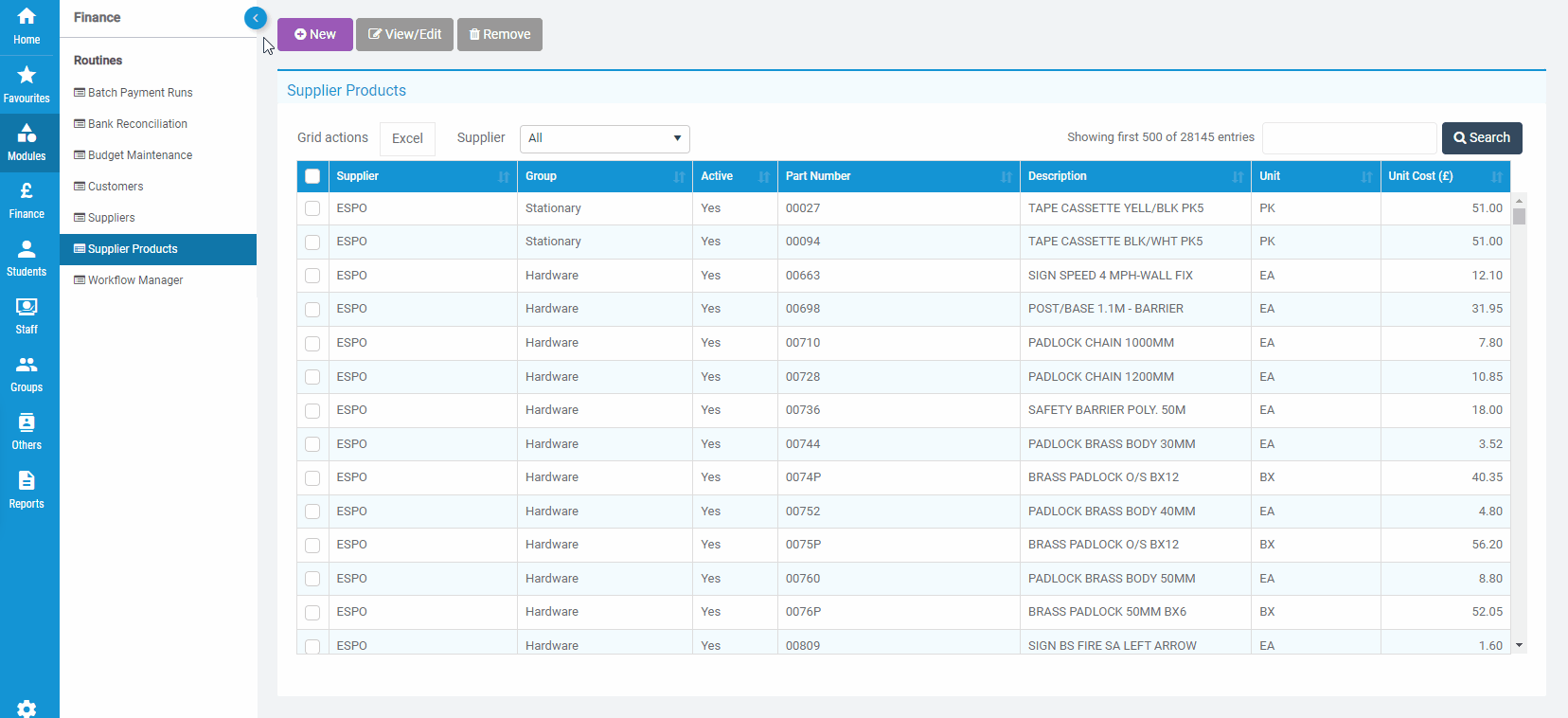1568x718 pixels.
Task: Click the Search button
Action: (1482, 138)
